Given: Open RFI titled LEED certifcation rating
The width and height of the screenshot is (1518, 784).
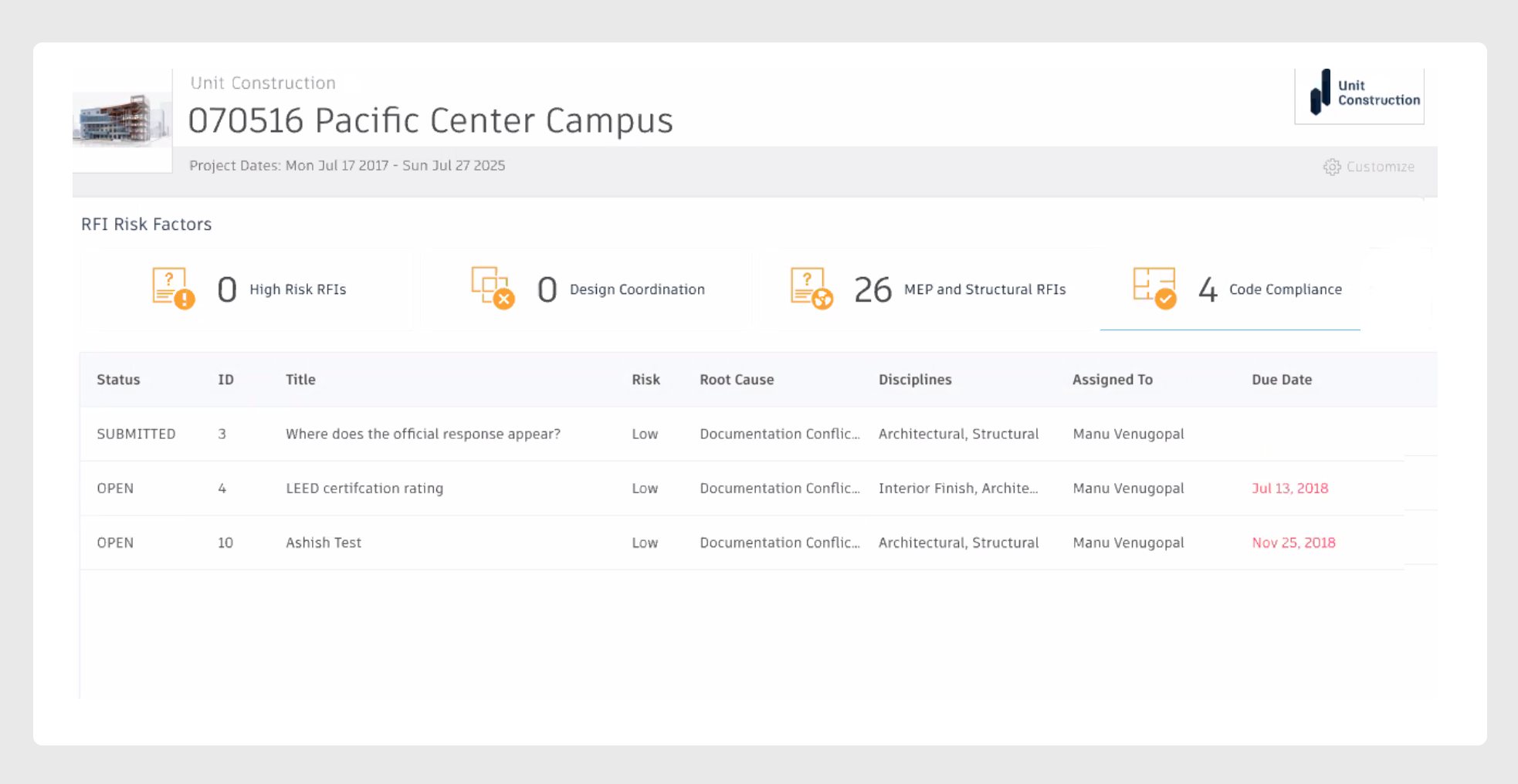Looking at the screenshot, I should (364, 488).
